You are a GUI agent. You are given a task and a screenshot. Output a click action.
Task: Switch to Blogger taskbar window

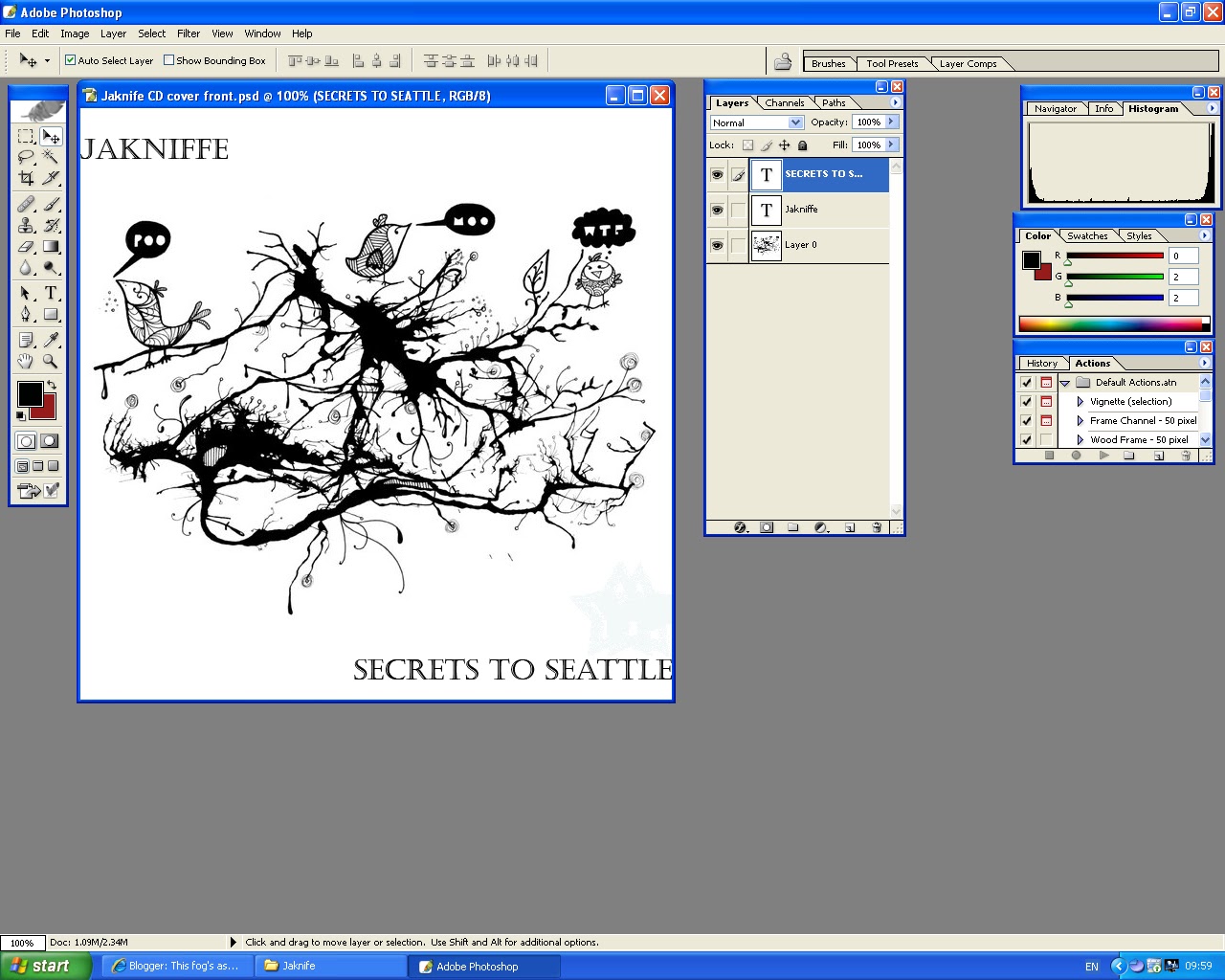(x=177, y=966)
